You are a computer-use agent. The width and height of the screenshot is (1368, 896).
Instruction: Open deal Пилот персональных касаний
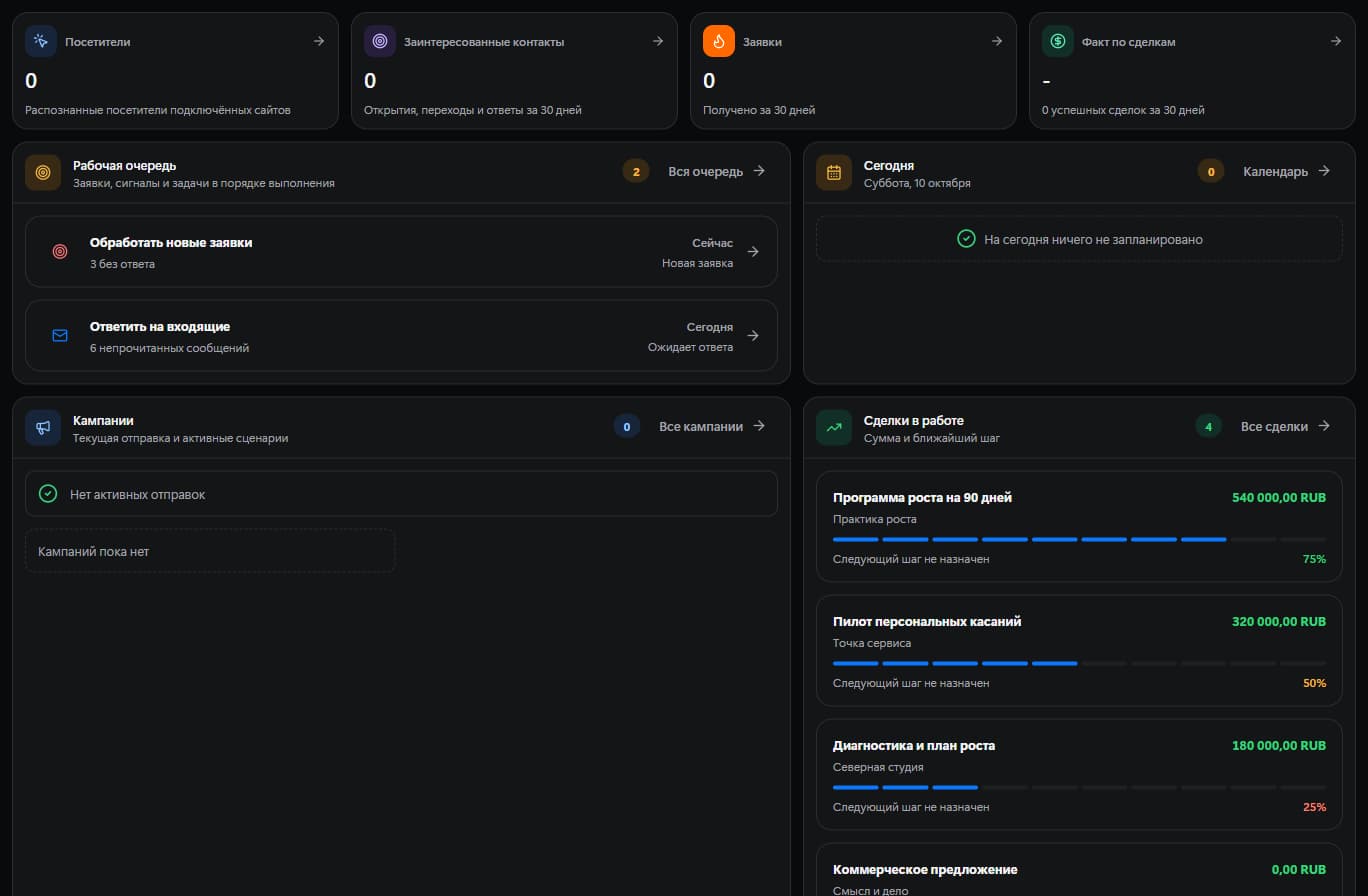[x=1079, y=650]
